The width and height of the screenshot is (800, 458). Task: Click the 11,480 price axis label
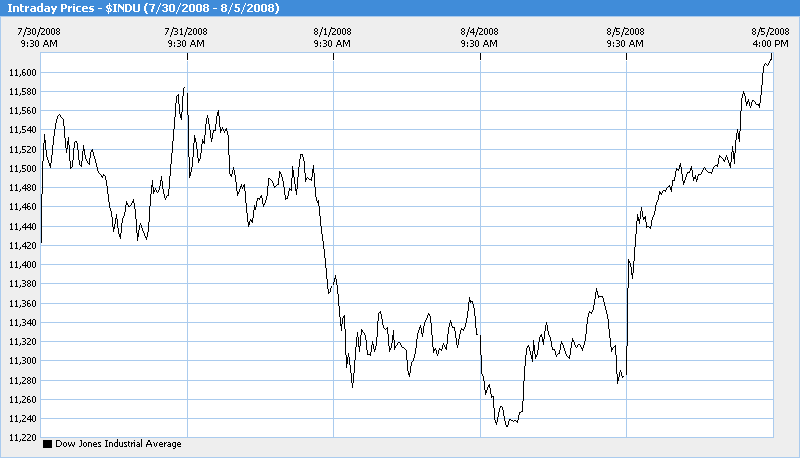click(x=22, y=188)
